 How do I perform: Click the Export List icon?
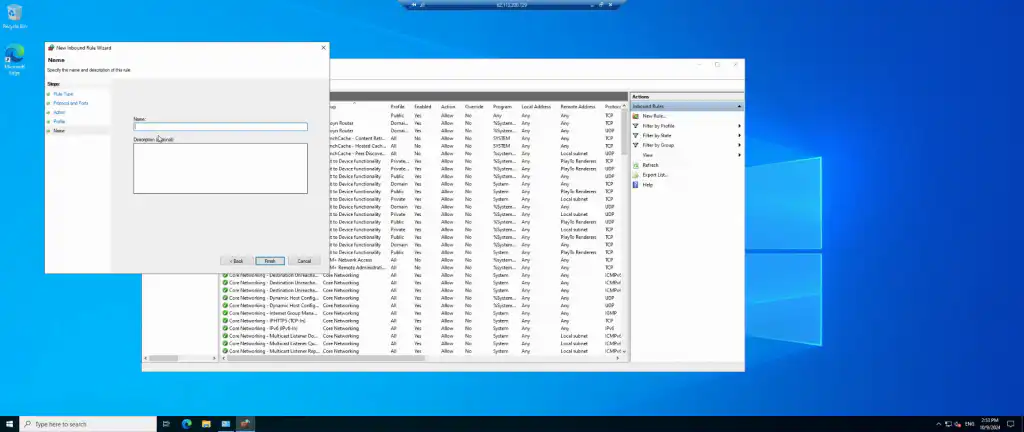[635, 175]
